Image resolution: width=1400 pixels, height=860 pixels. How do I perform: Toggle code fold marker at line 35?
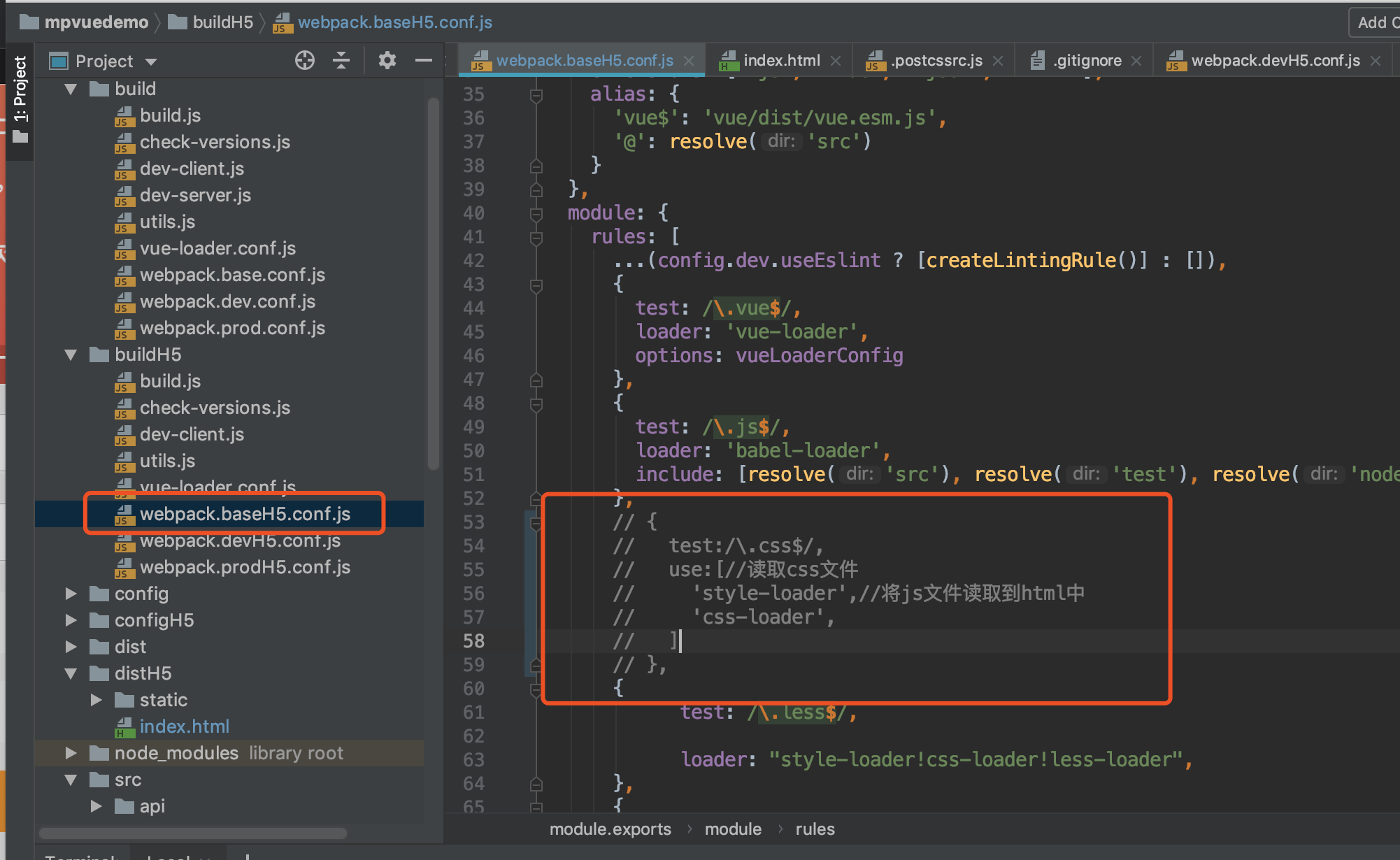[536, 94]
